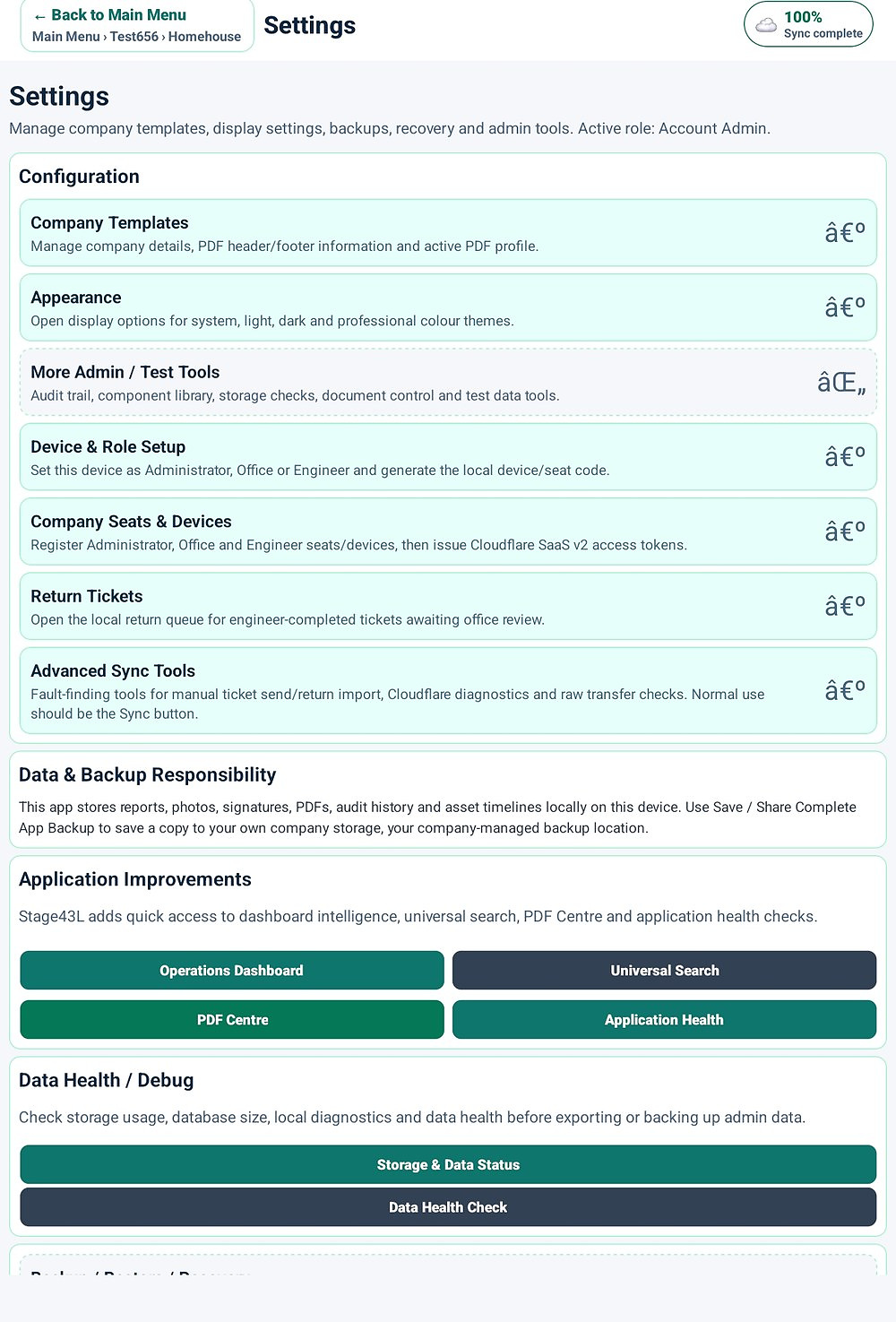Open Return Tickets arrow glyph
The width and height of the screenshot is (896, 1322).
(x=845, y=606)
